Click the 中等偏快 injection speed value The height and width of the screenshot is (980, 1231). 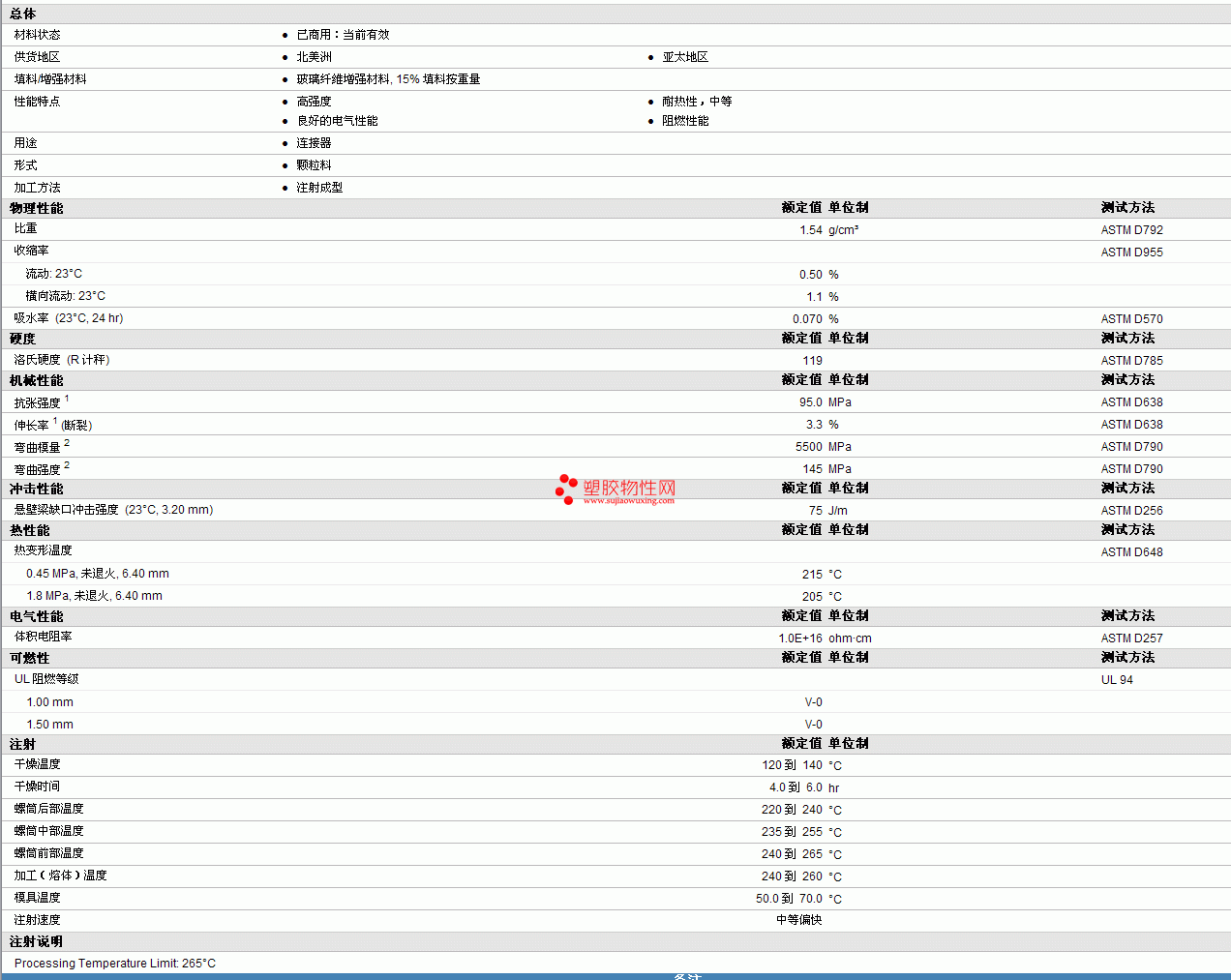coord(799,920)
